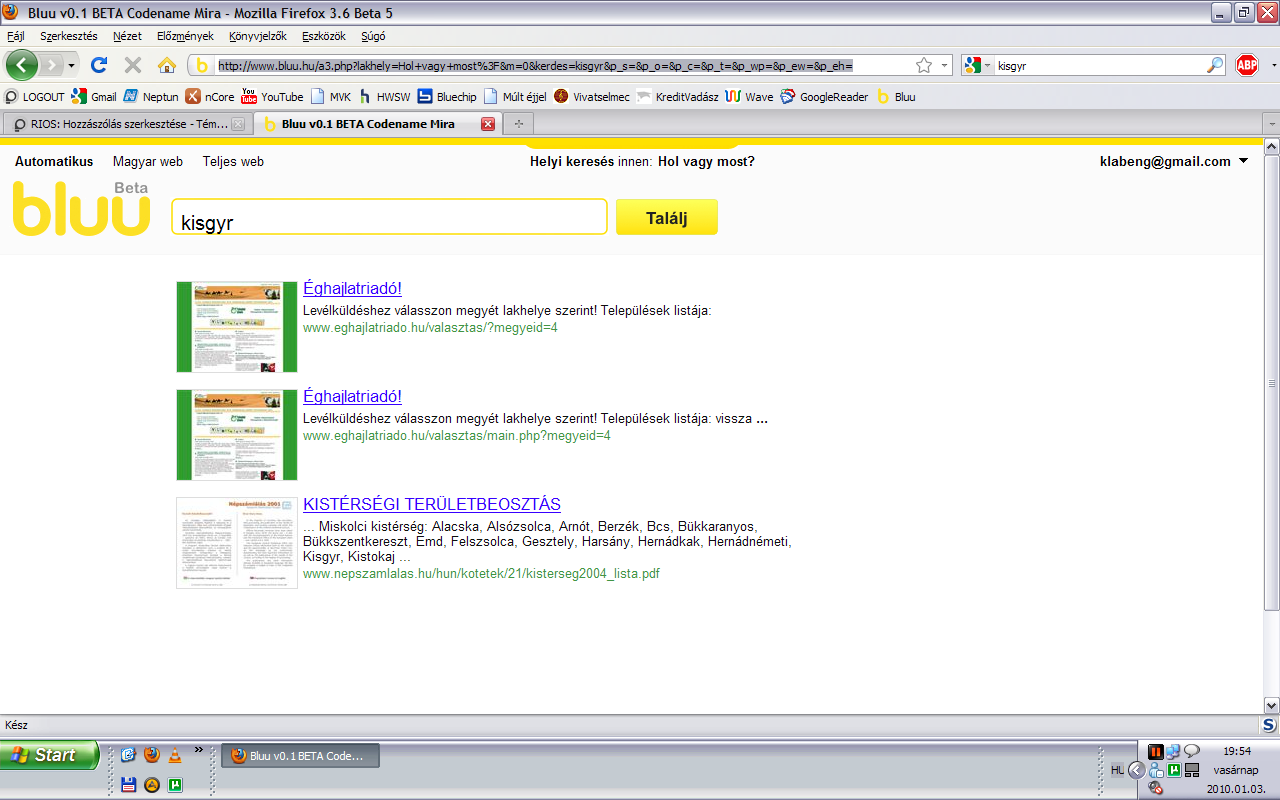1280x800 pixels.
Task: Expand the quick launch overflow chevron
Action: pyautogui.click(x=198, y=750)
